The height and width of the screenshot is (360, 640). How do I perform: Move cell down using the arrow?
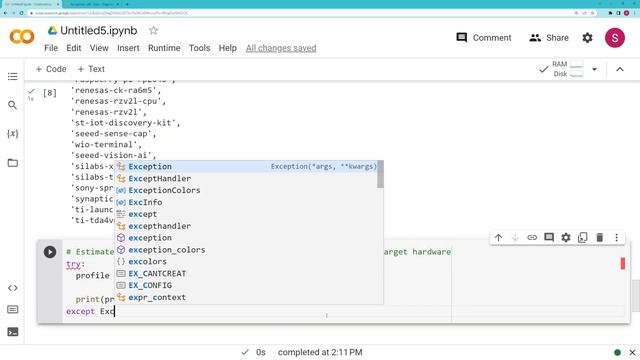(515, 238)
